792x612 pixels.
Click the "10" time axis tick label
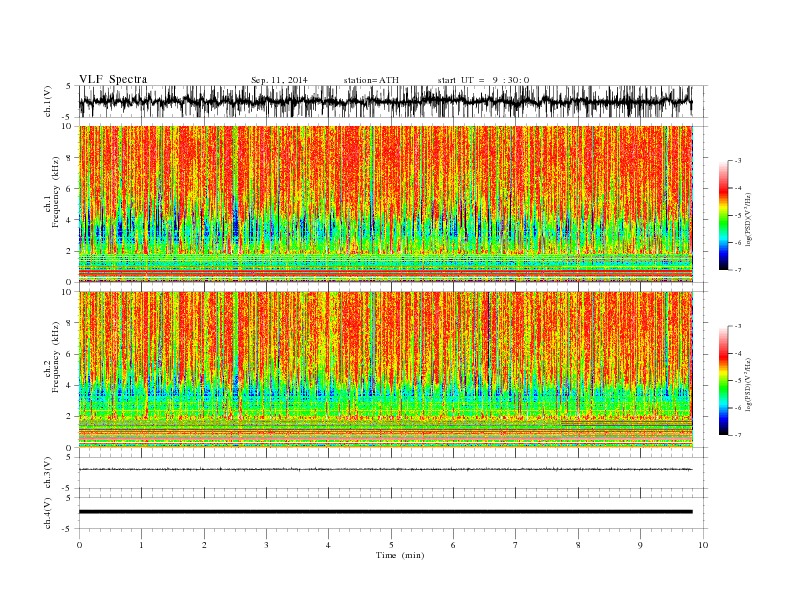pyautogui.click(x=703, y=545)
